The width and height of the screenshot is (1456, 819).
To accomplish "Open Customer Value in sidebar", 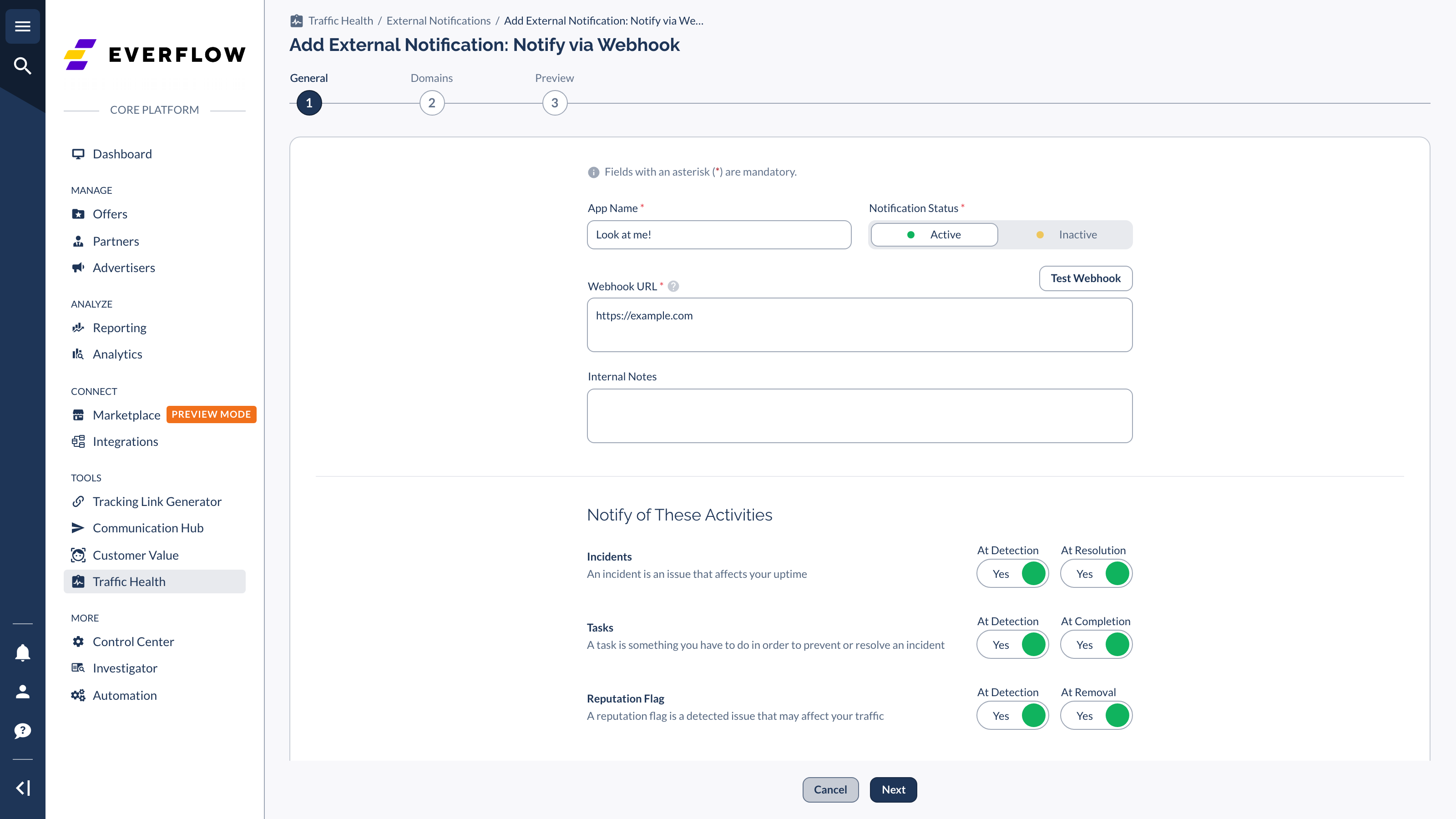I will [x=135, y=556].
